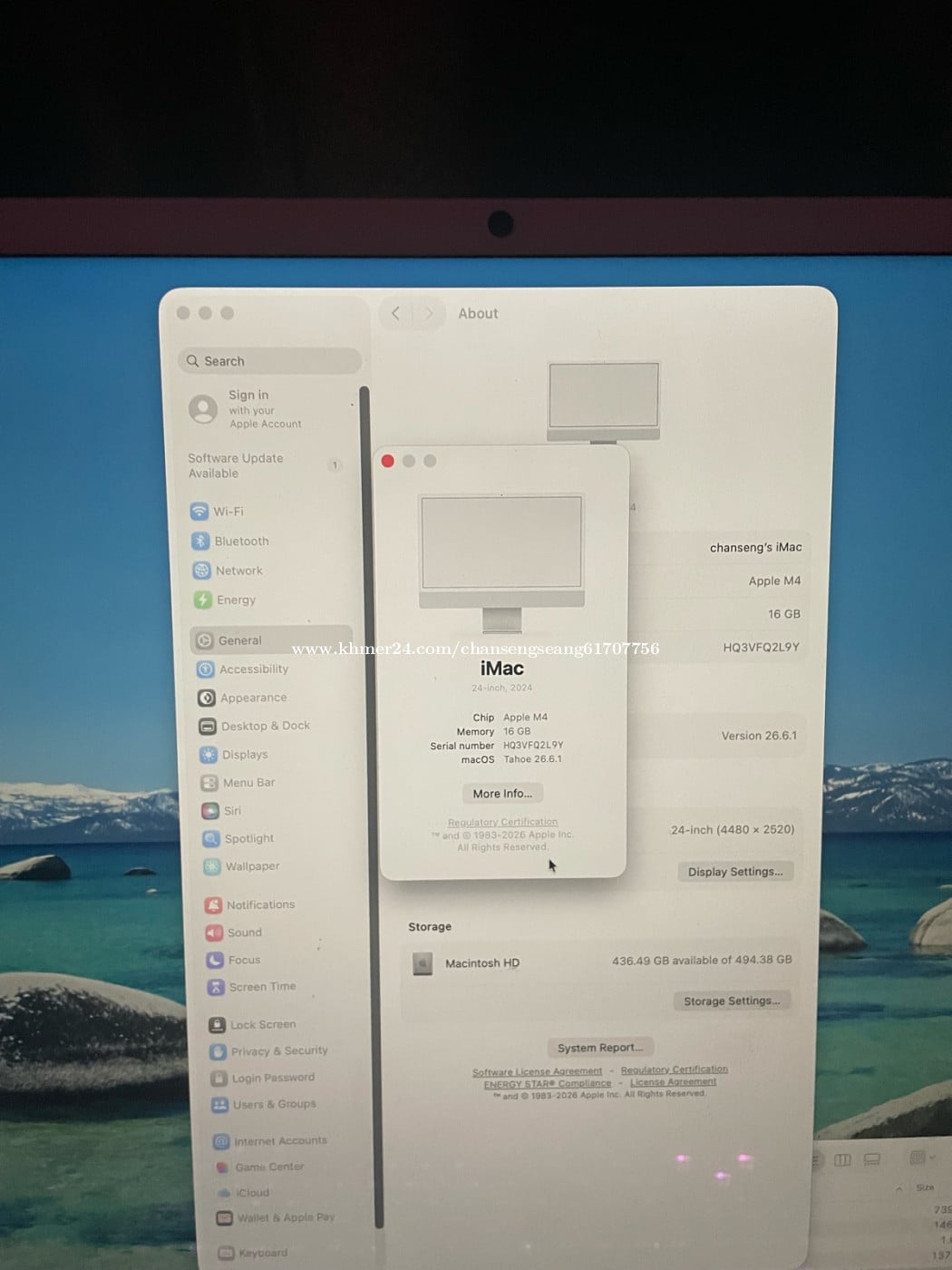Image resolution: width=952 pixels, height=1270 pixels.
Task: Select the Keyboard sidebar item
Action: (252, 1254)
